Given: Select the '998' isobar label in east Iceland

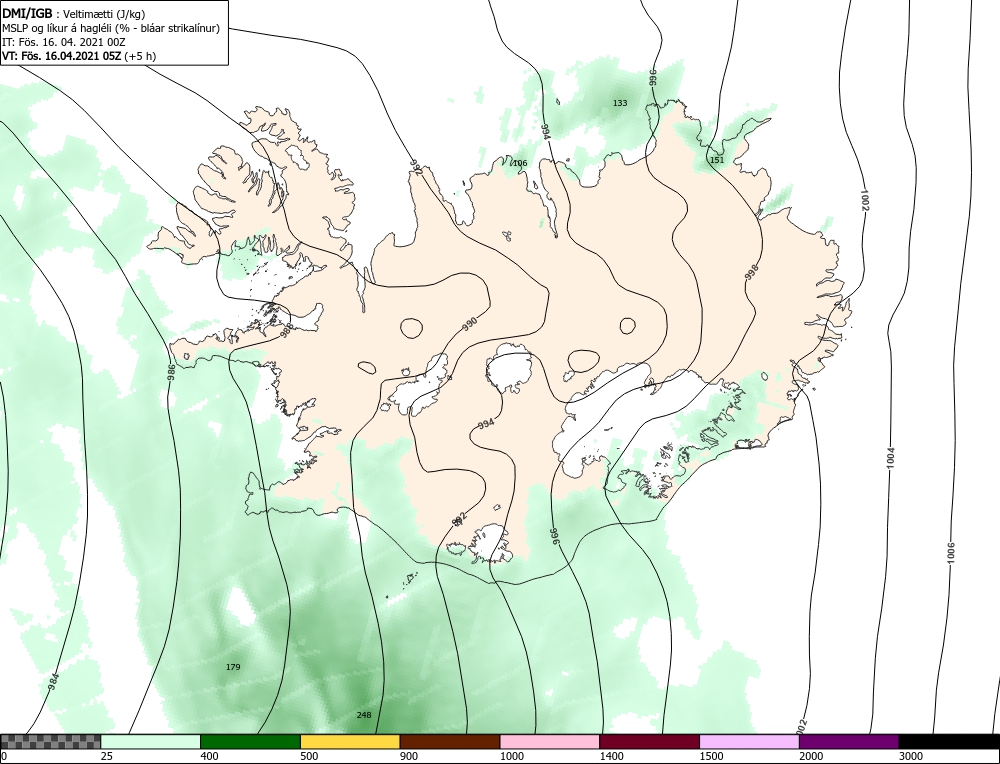Looking at the screenshot, I should (752, 272).
